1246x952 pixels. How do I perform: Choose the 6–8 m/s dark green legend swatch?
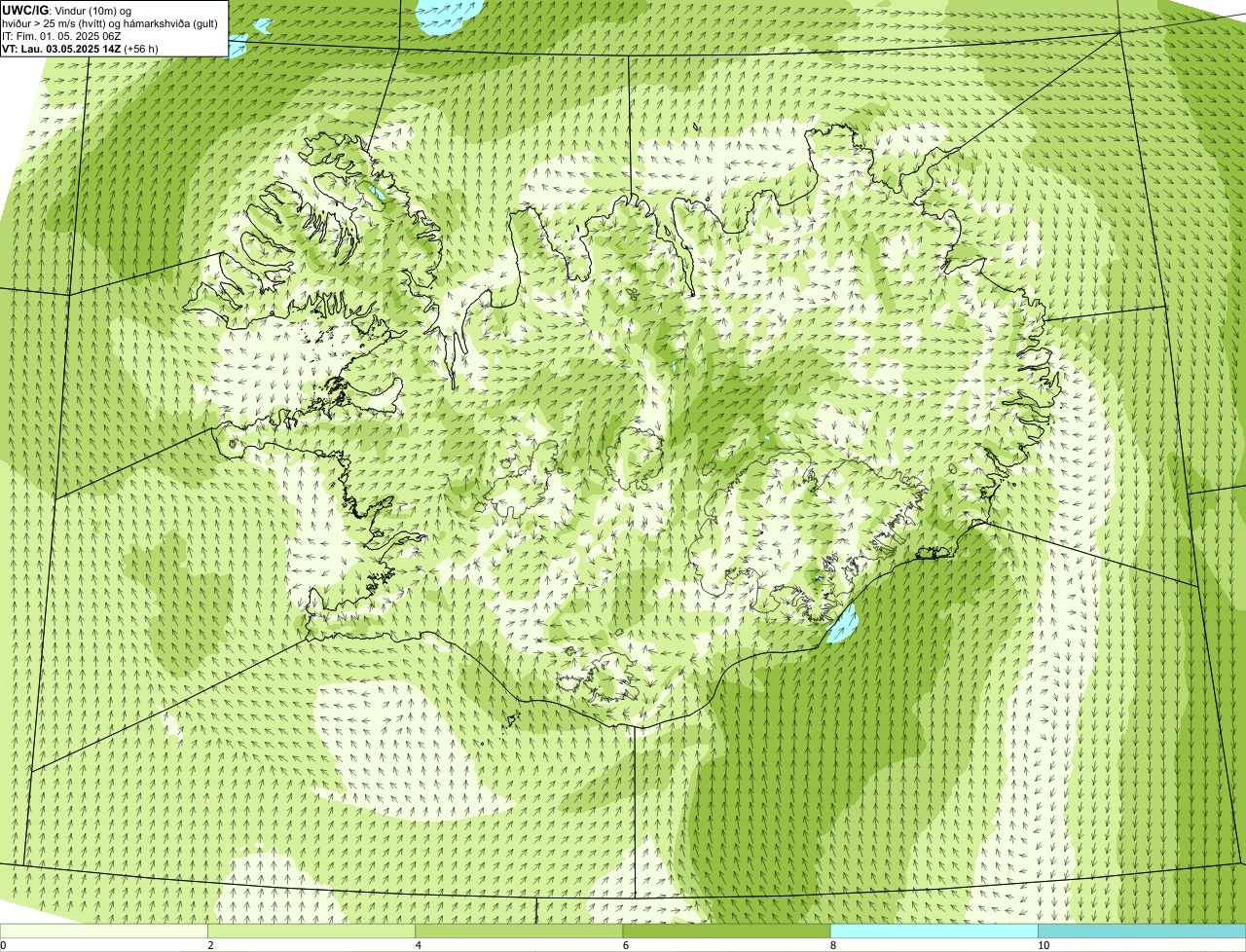726,932
